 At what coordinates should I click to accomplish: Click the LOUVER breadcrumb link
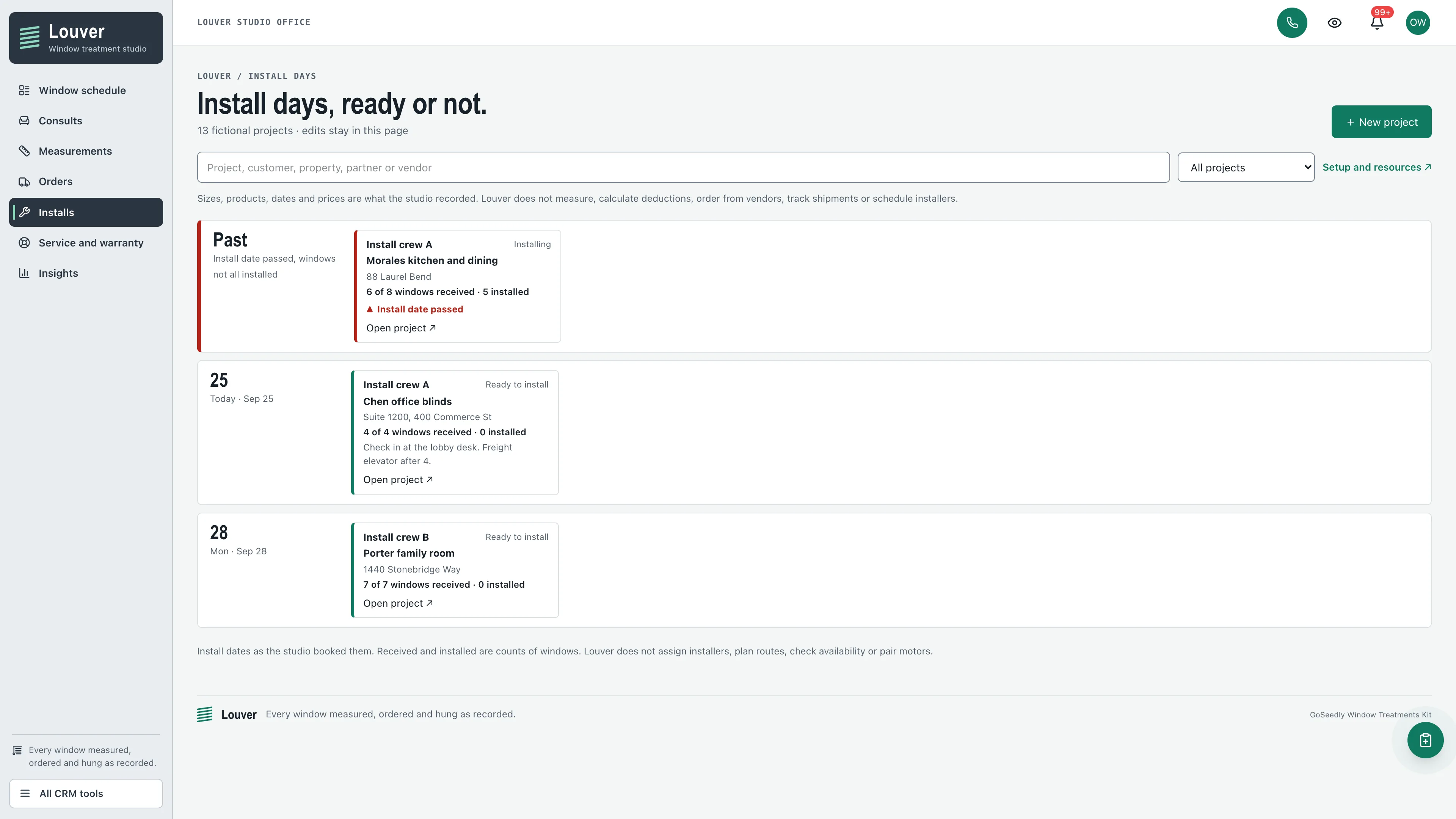coord(213,76)
